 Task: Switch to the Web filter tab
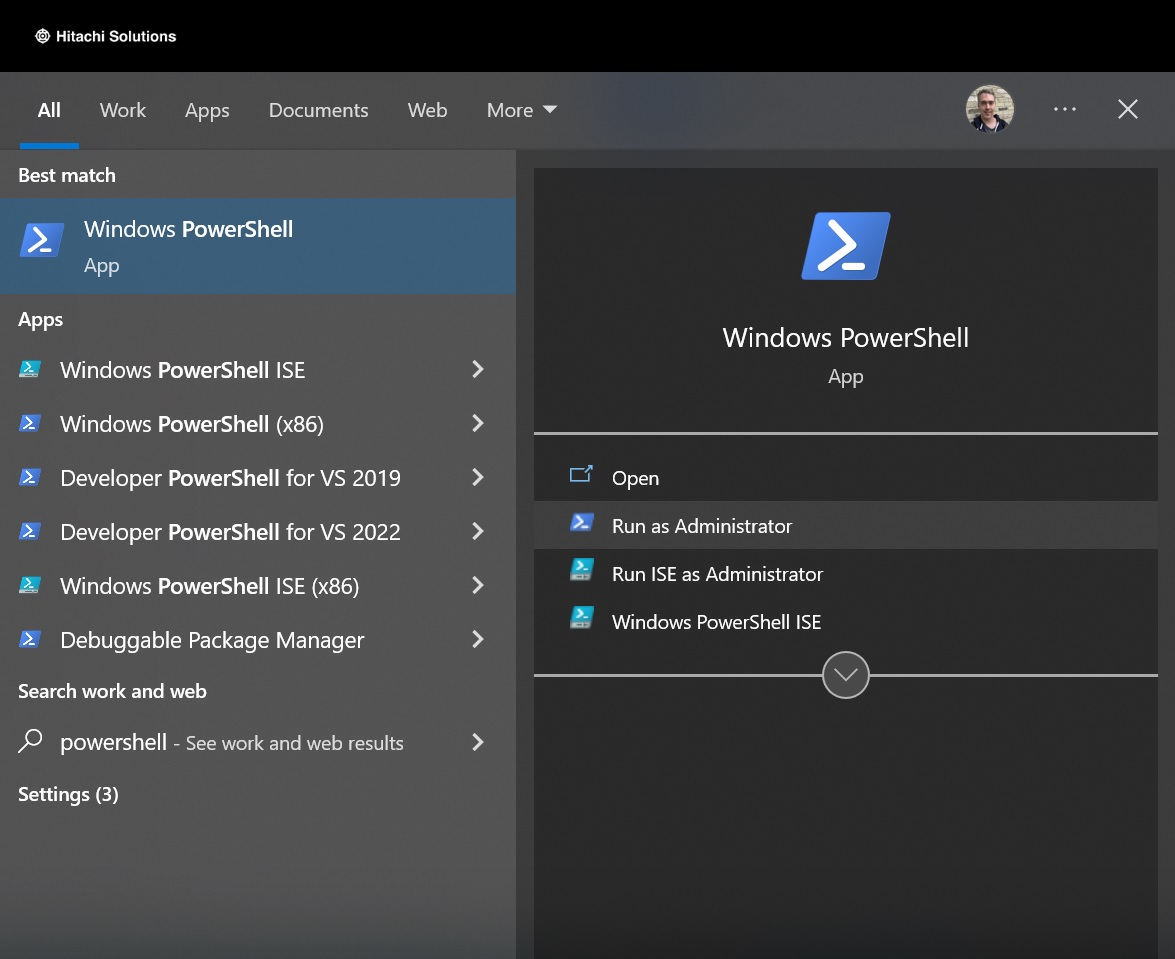427,110
